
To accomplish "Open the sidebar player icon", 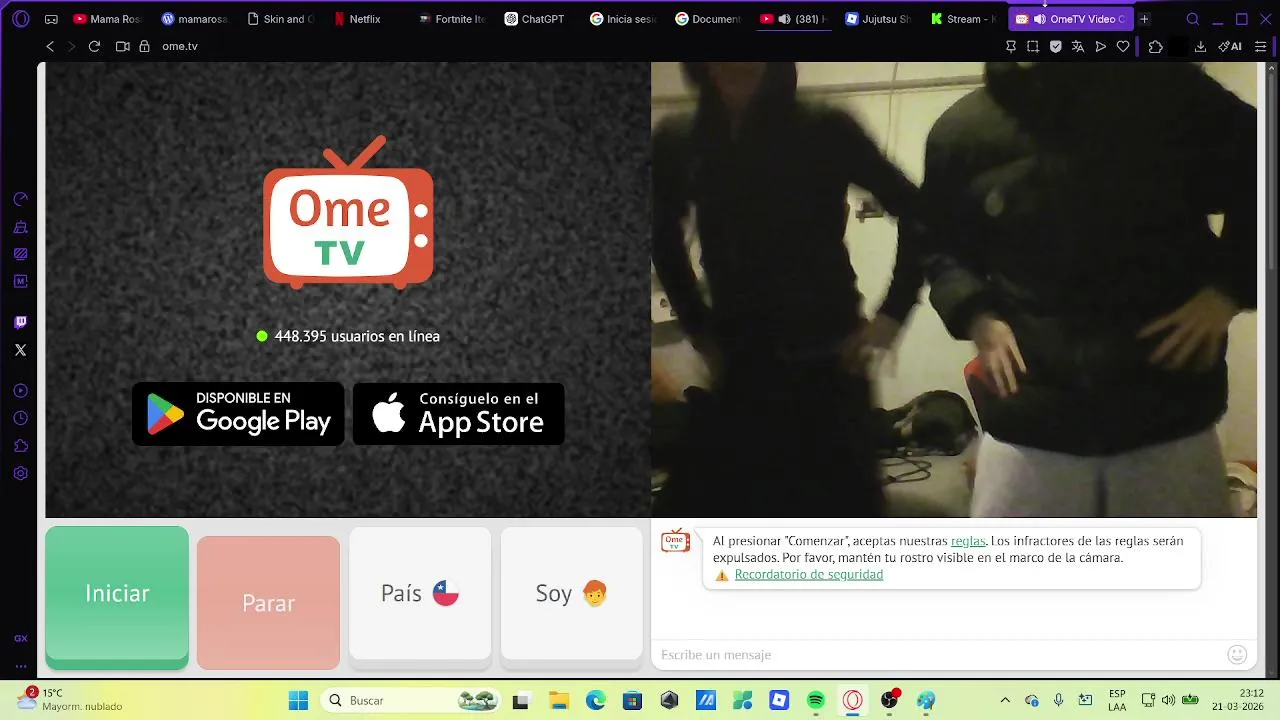I will [x=20, y=390].
